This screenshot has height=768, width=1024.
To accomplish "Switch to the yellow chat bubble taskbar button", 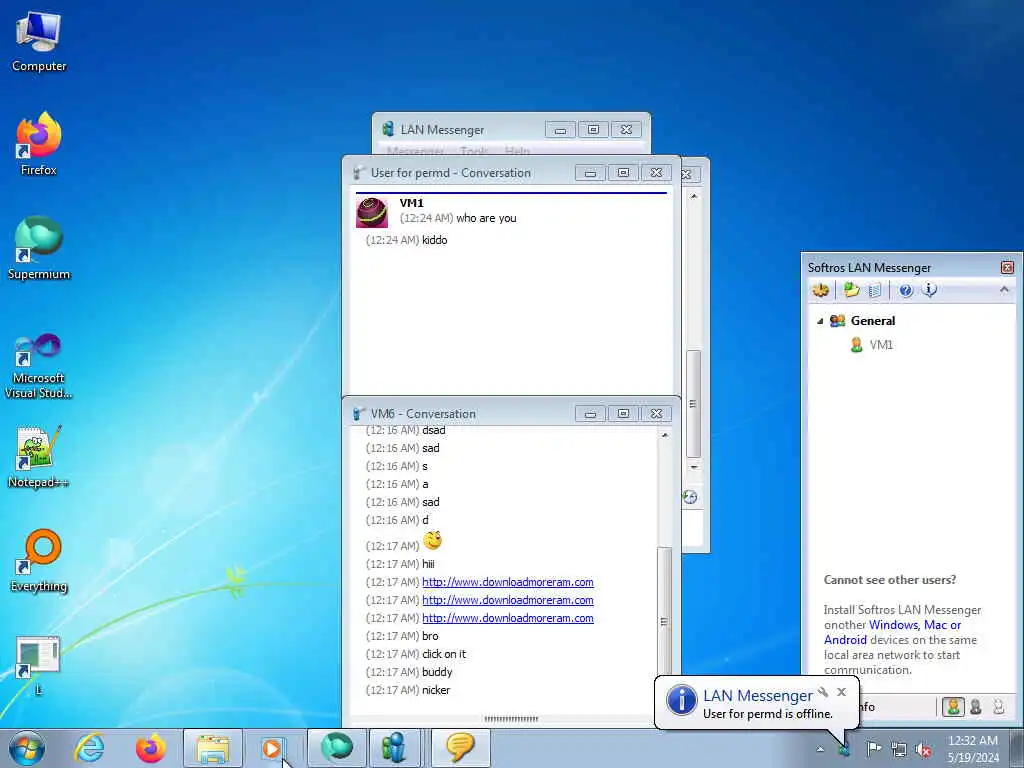I will pos(460,748).
